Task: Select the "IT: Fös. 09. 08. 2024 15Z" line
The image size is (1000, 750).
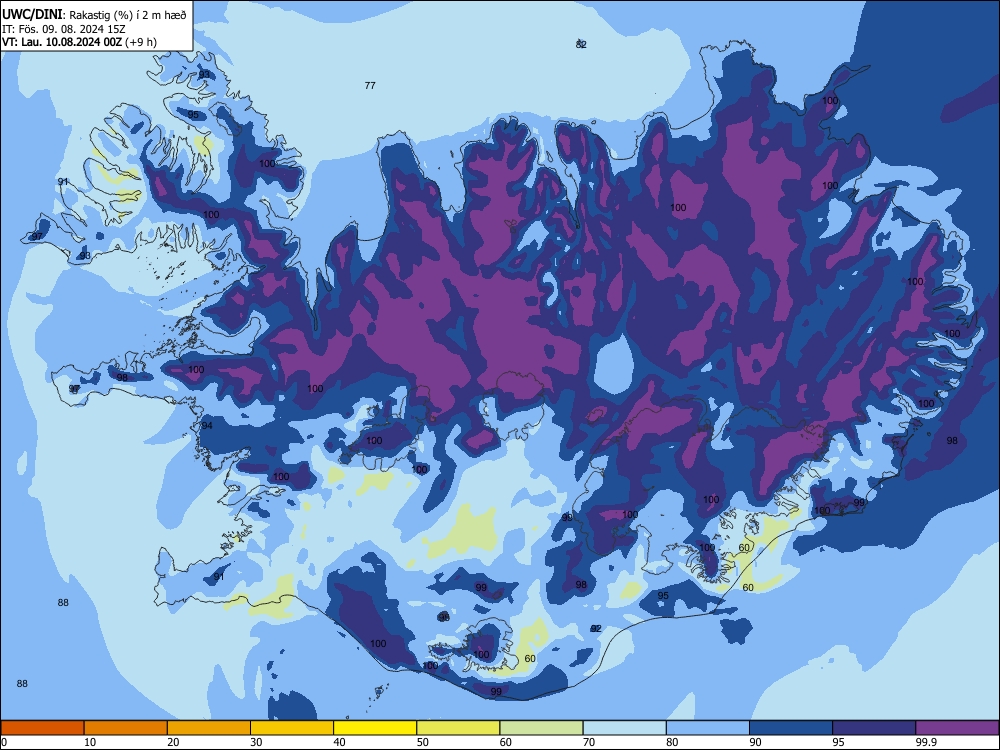Action: pos(64,29)
